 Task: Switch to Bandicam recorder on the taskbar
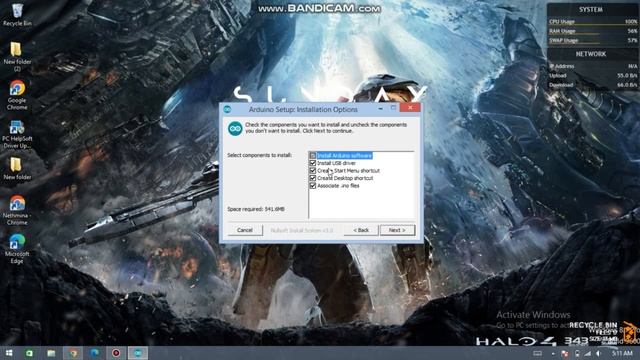click(116, 353)
